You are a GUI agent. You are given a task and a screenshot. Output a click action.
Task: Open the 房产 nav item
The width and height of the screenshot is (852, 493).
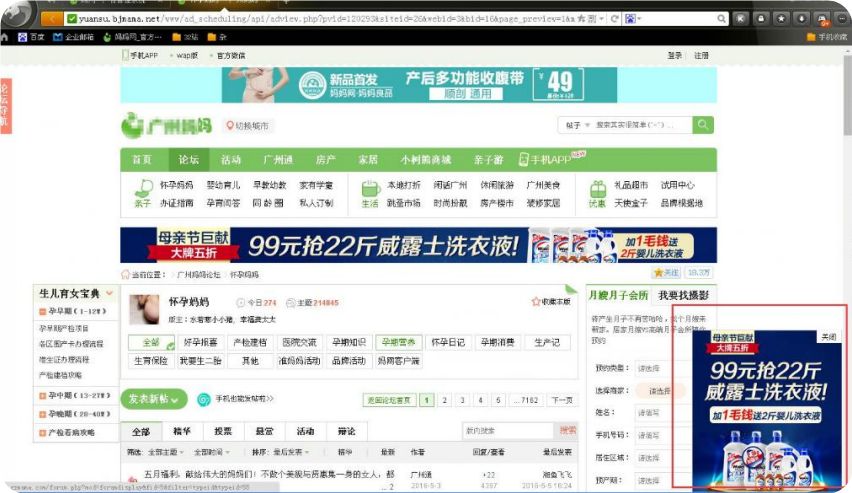325,160
